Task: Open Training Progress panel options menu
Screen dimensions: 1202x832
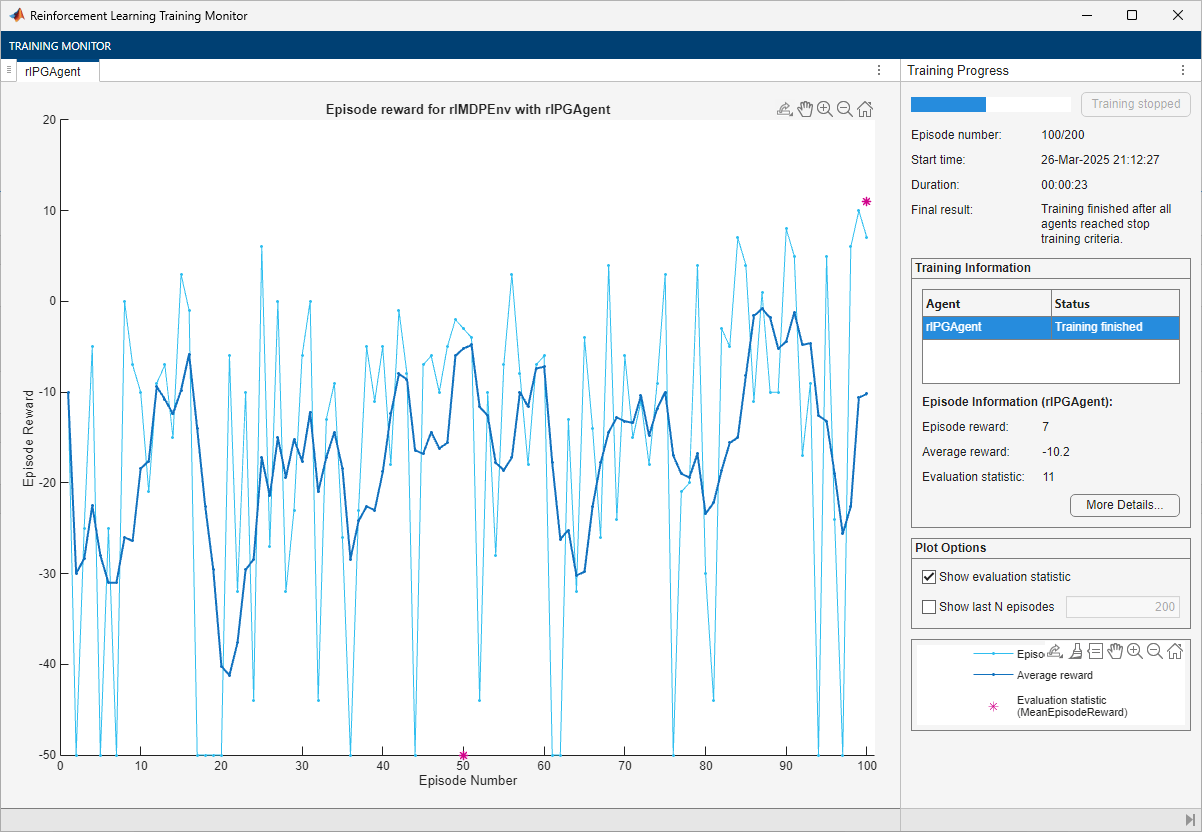Action: (x=1183, y=71)
